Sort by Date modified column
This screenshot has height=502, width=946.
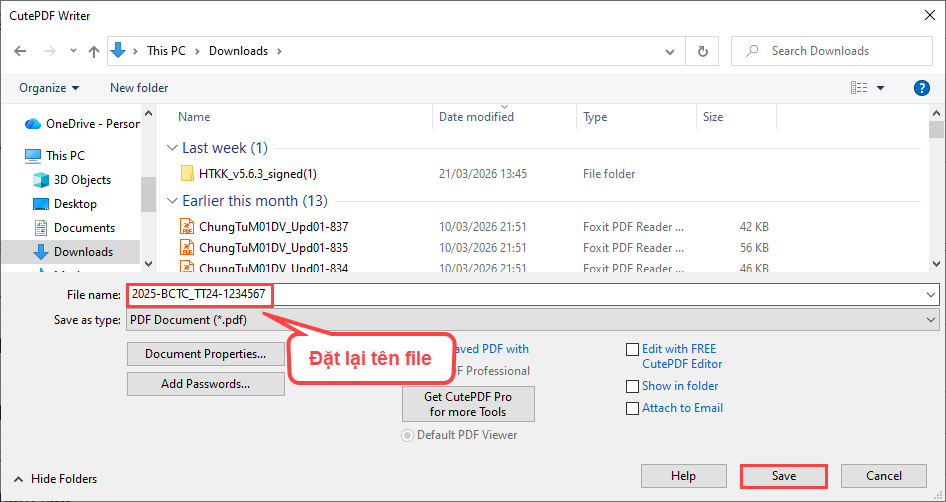[476, 117]
